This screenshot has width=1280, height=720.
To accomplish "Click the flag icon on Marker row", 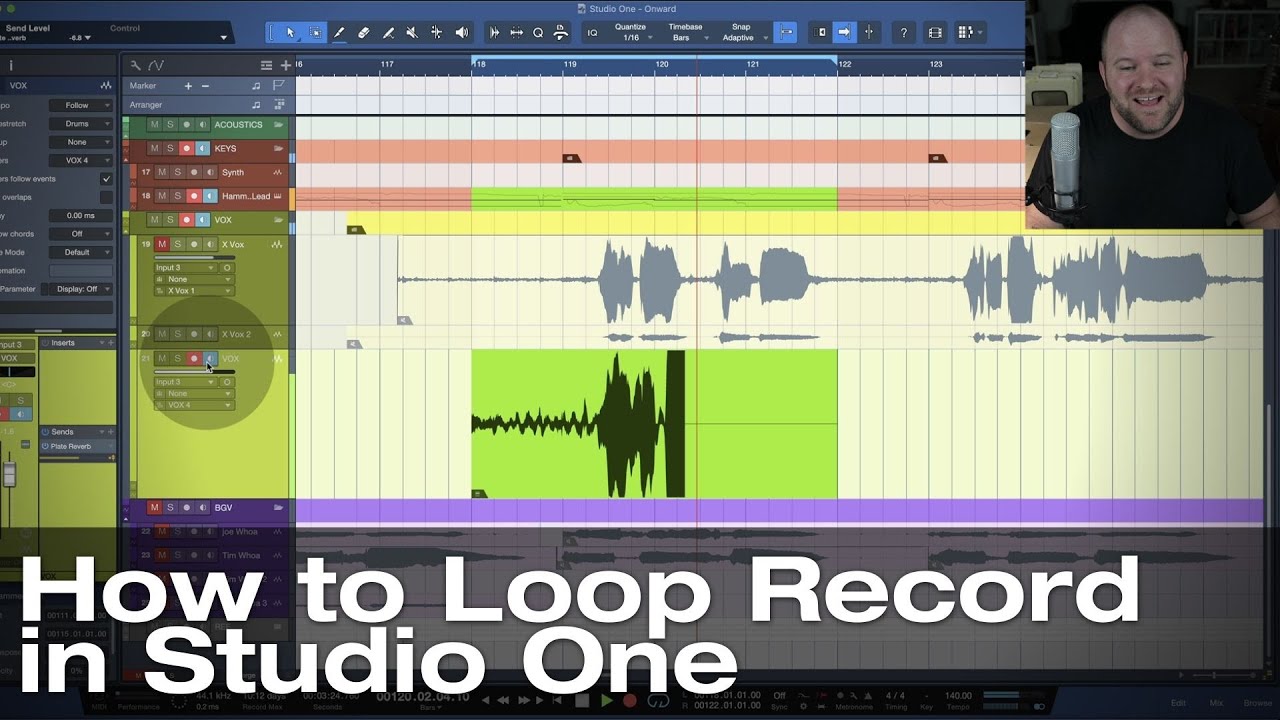I will (x=278, y=86).
